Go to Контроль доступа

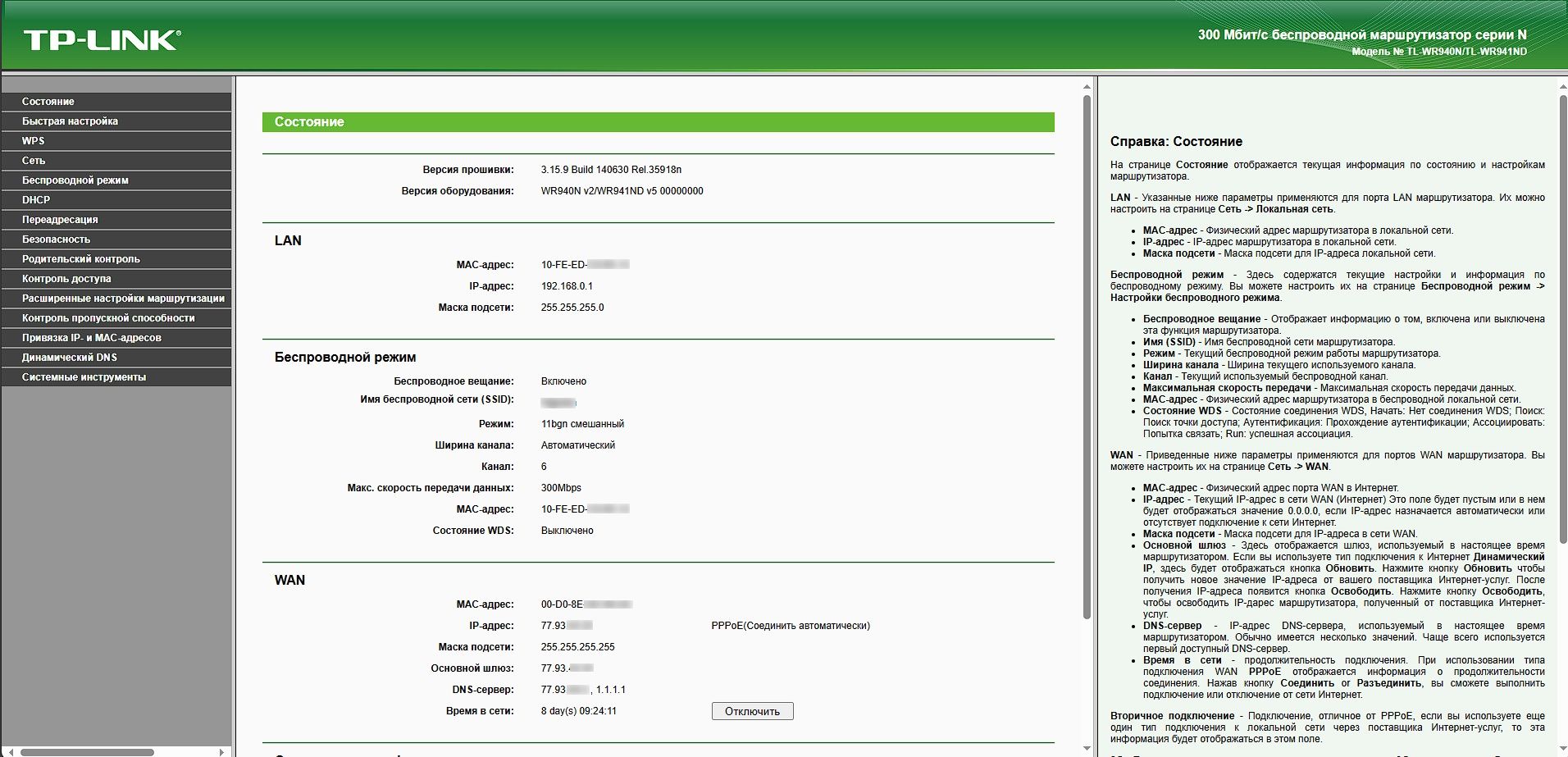point(116,279)
